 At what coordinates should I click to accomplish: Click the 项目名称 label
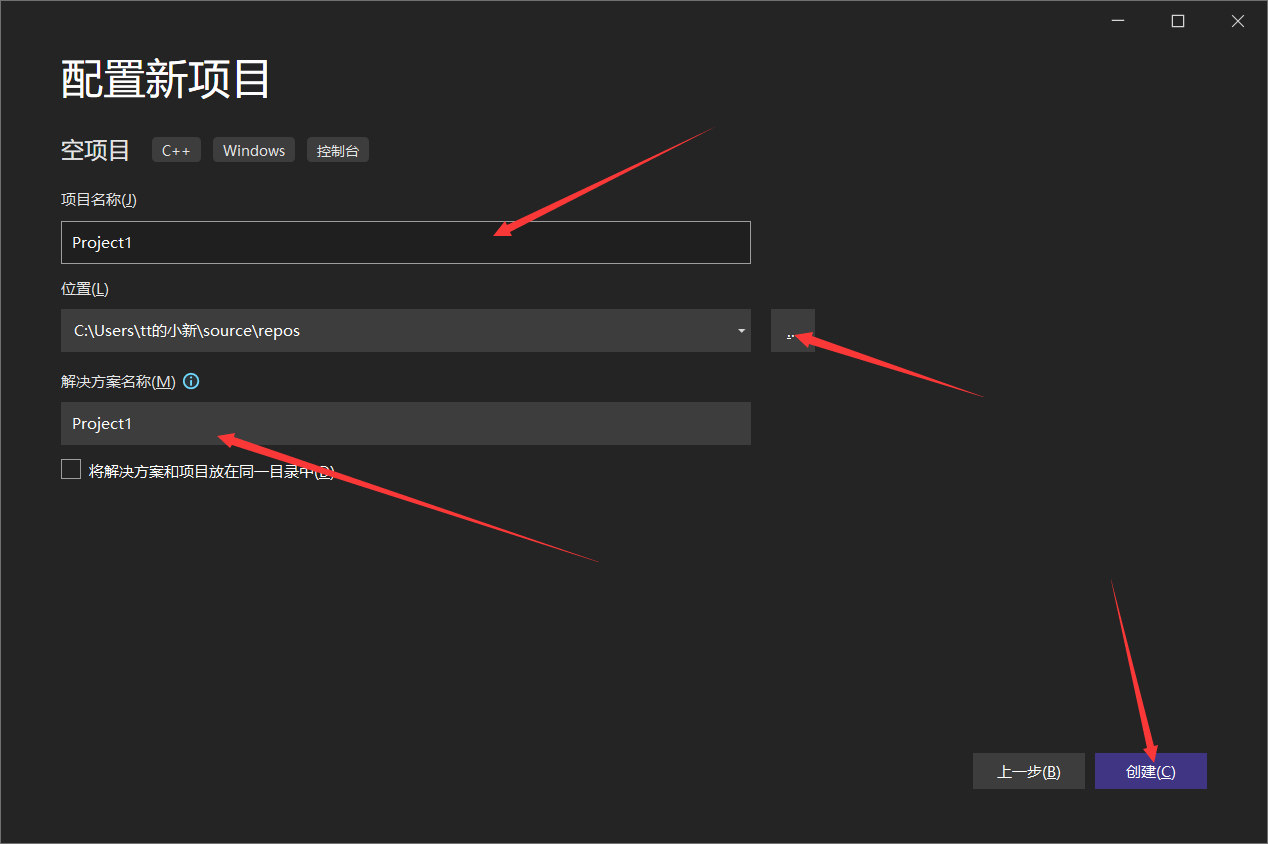click(x=99, y=199)
